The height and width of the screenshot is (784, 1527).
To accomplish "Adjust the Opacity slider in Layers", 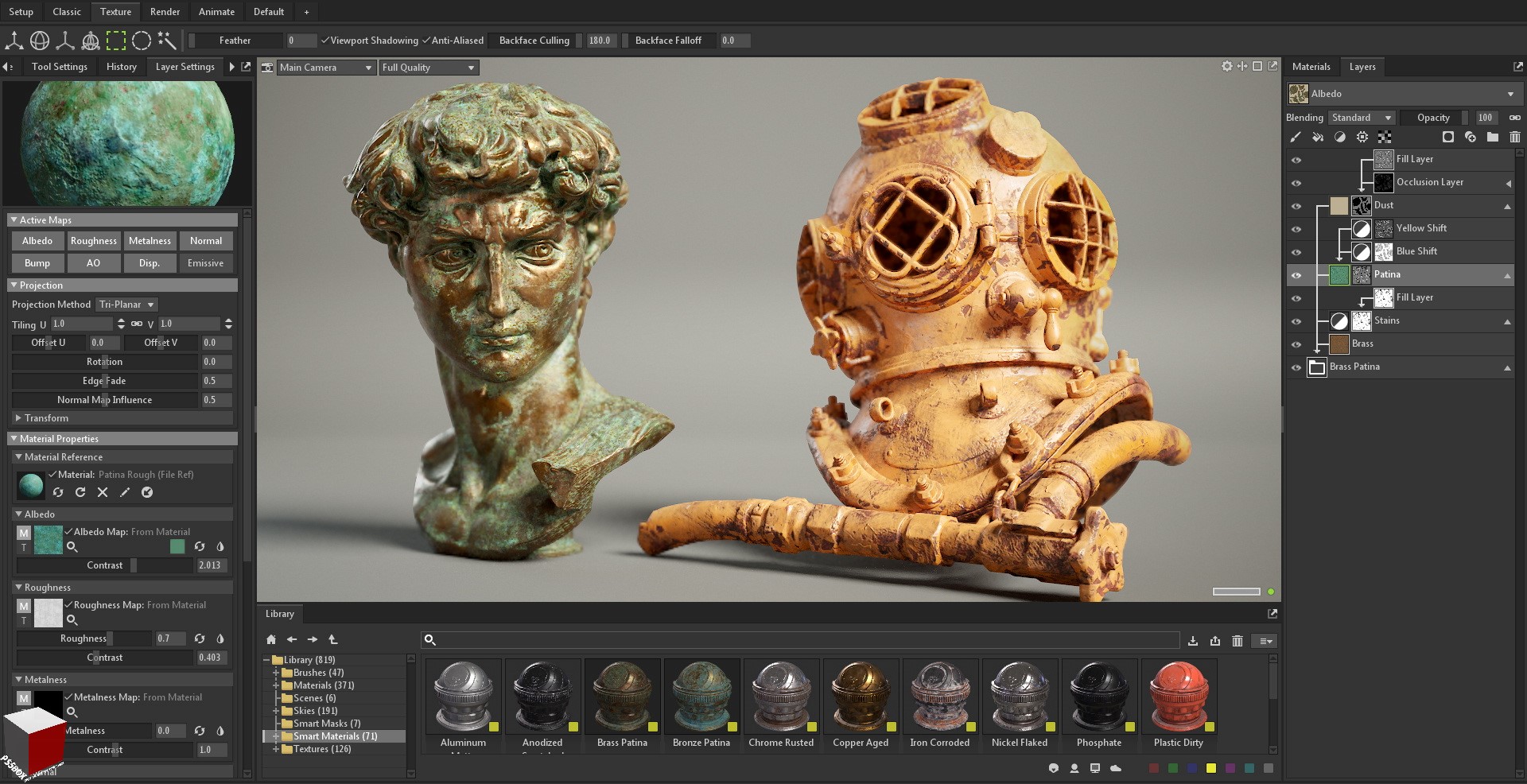I will [1434, 118].
